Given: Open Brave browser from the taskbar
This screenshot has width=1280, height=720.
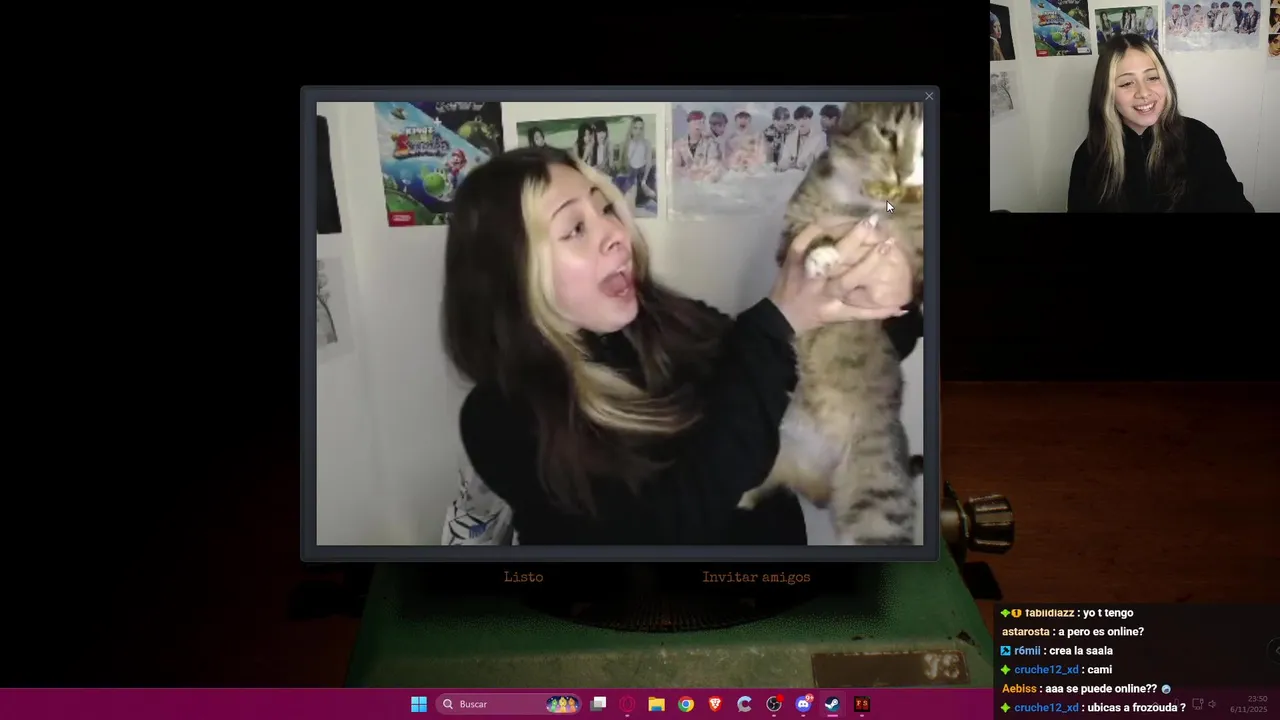Looking at the screenshot, I should [x=715, y=704].
